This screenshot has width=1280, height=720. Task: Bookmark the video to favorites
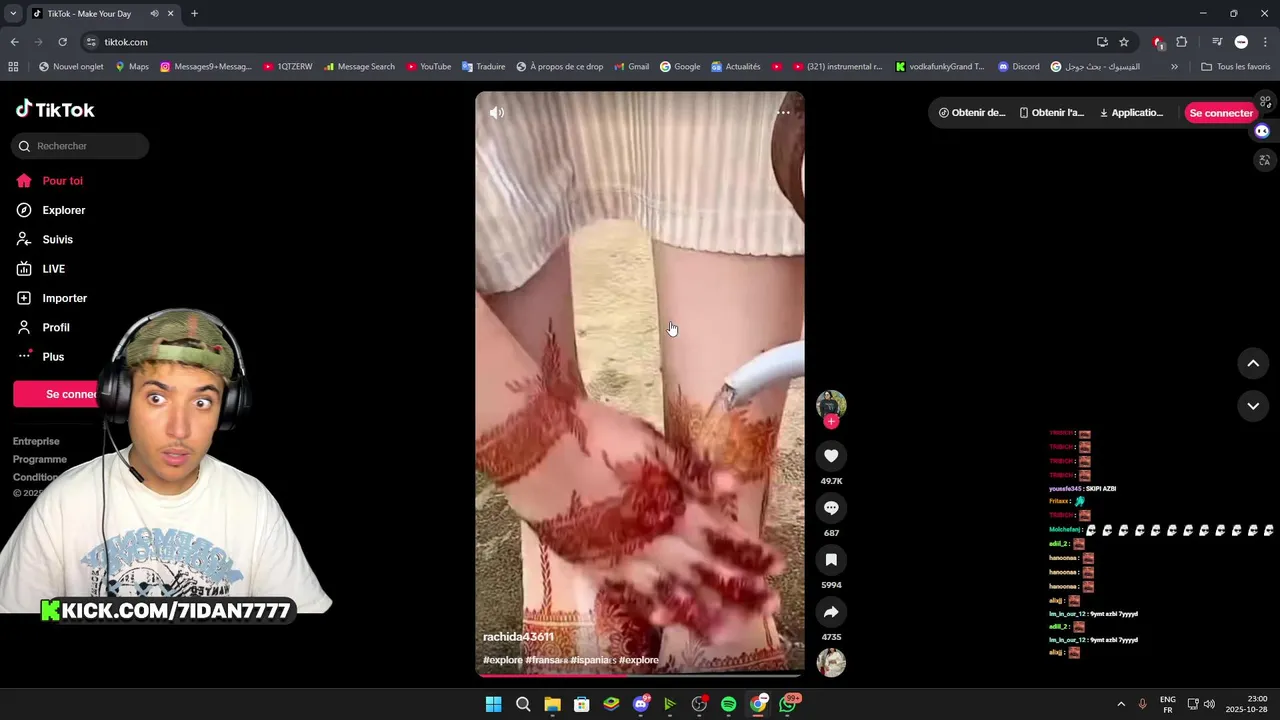point(831,560)
